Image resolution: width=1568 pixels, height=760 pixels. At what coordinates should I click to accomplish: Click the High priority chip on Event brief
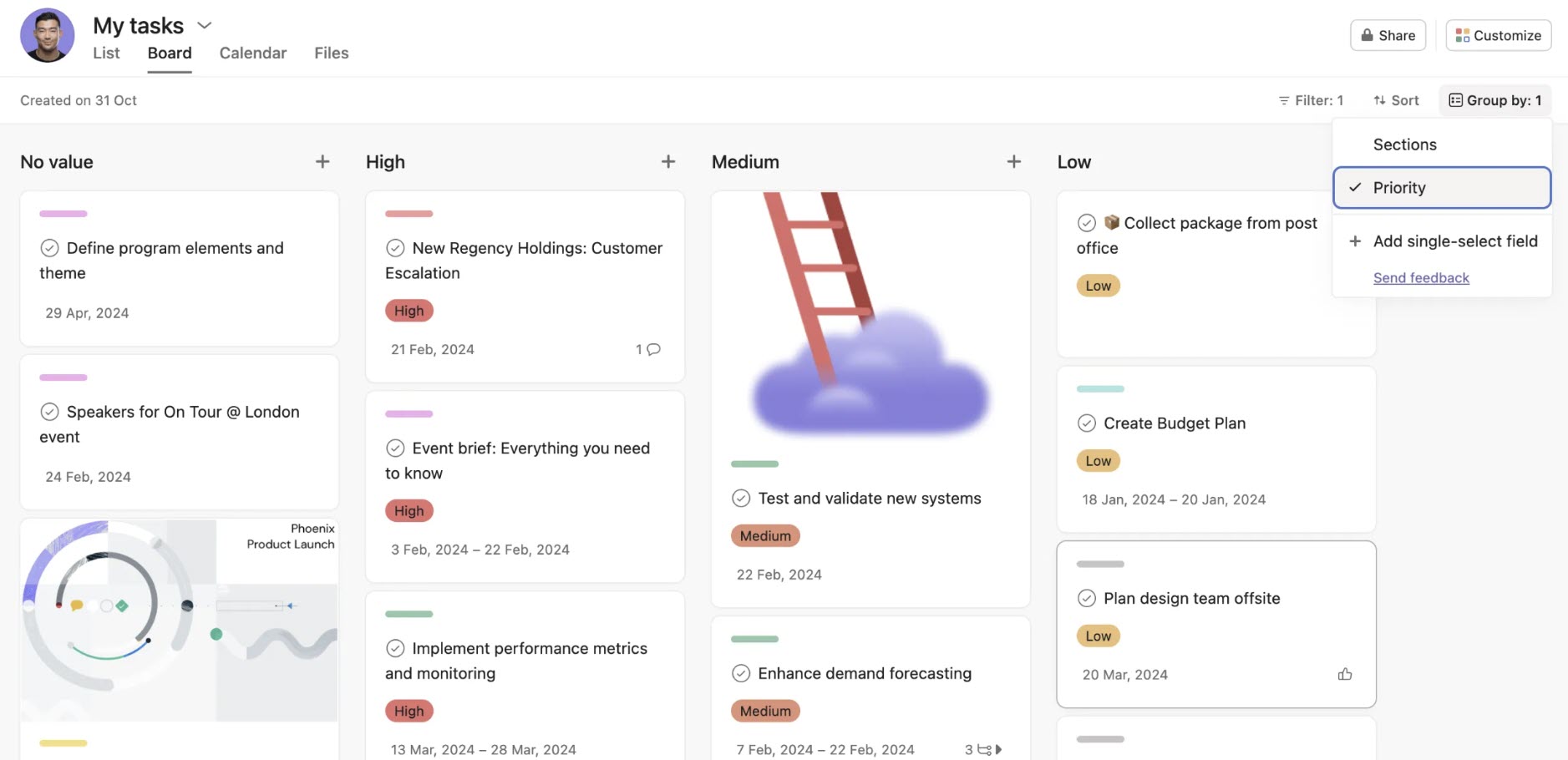pos(408,510)
